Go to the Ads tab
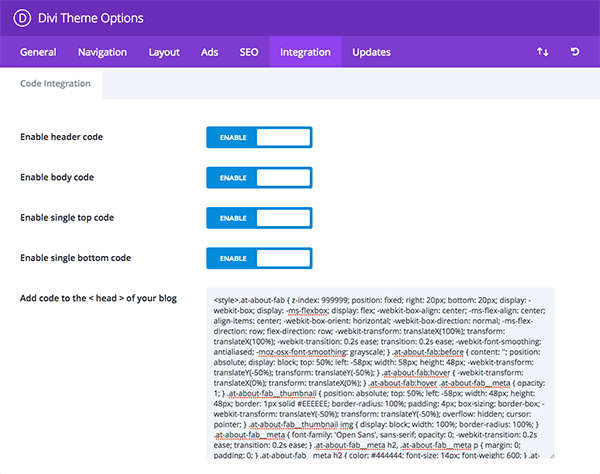Image resolution: width=600 pixels, height=474 pixels. [209, 52]
